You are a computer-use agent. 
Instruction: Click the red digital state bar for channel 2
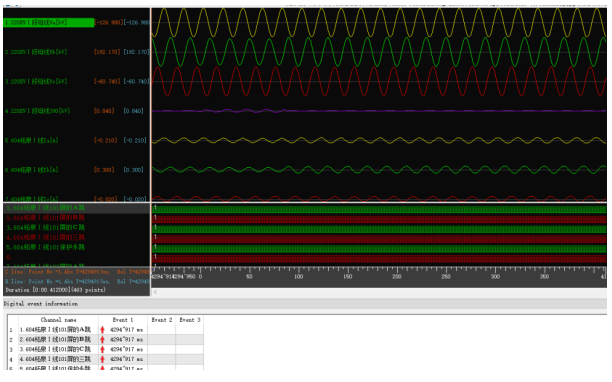point(379,219)
